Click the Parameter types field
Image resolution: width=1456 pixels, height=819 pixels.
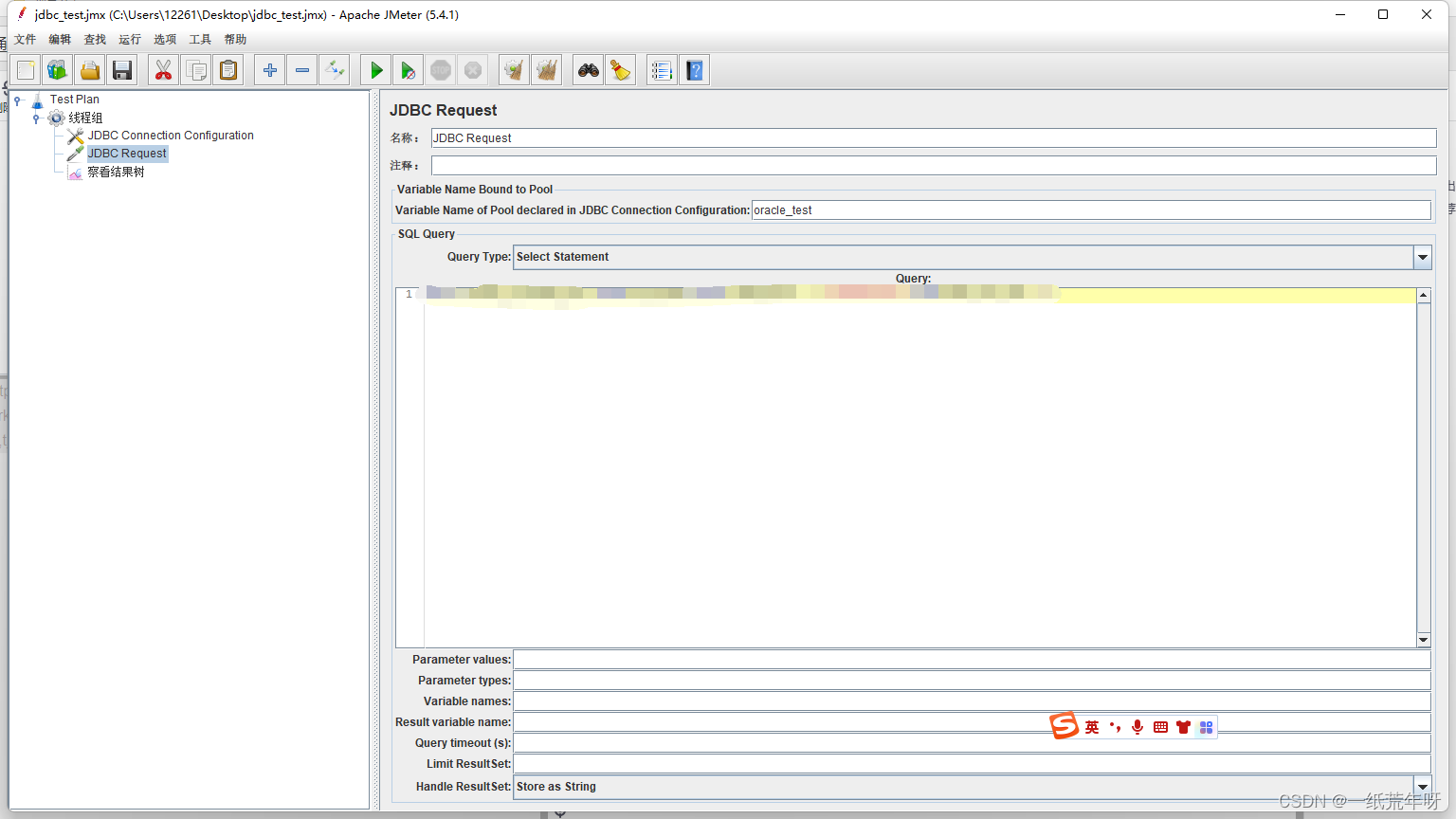[x=972, y=681]
